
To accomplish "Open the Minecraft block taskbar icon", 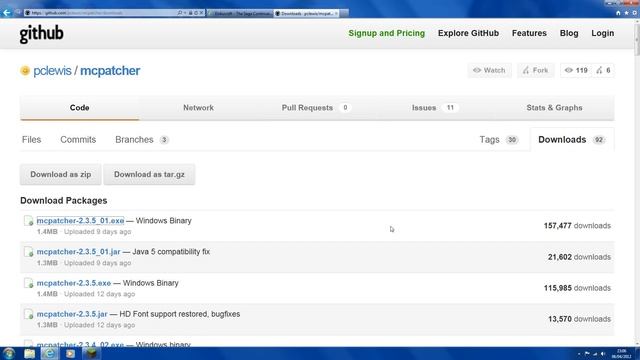I will point(91,353).
